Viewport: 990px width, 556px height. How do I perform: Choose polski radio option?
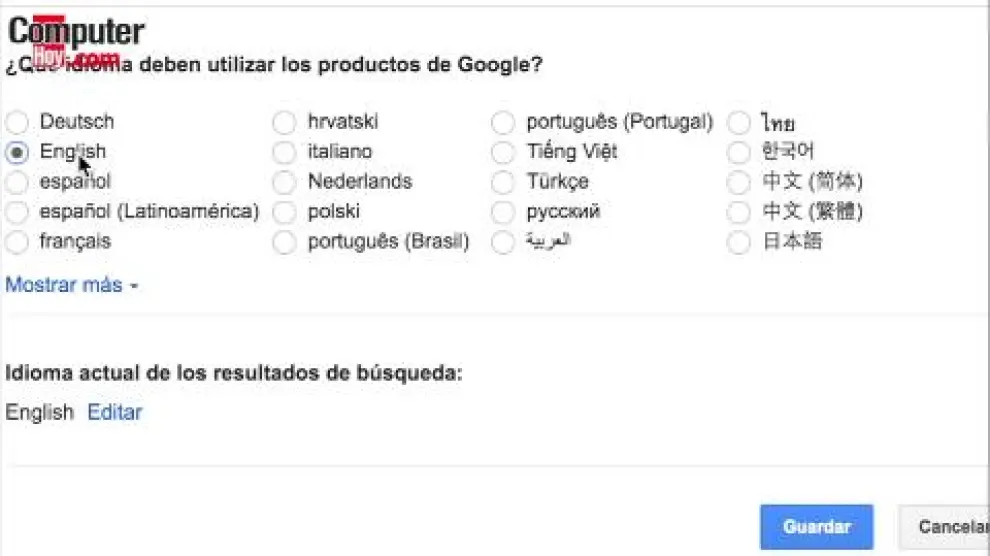tap(285, 212)
